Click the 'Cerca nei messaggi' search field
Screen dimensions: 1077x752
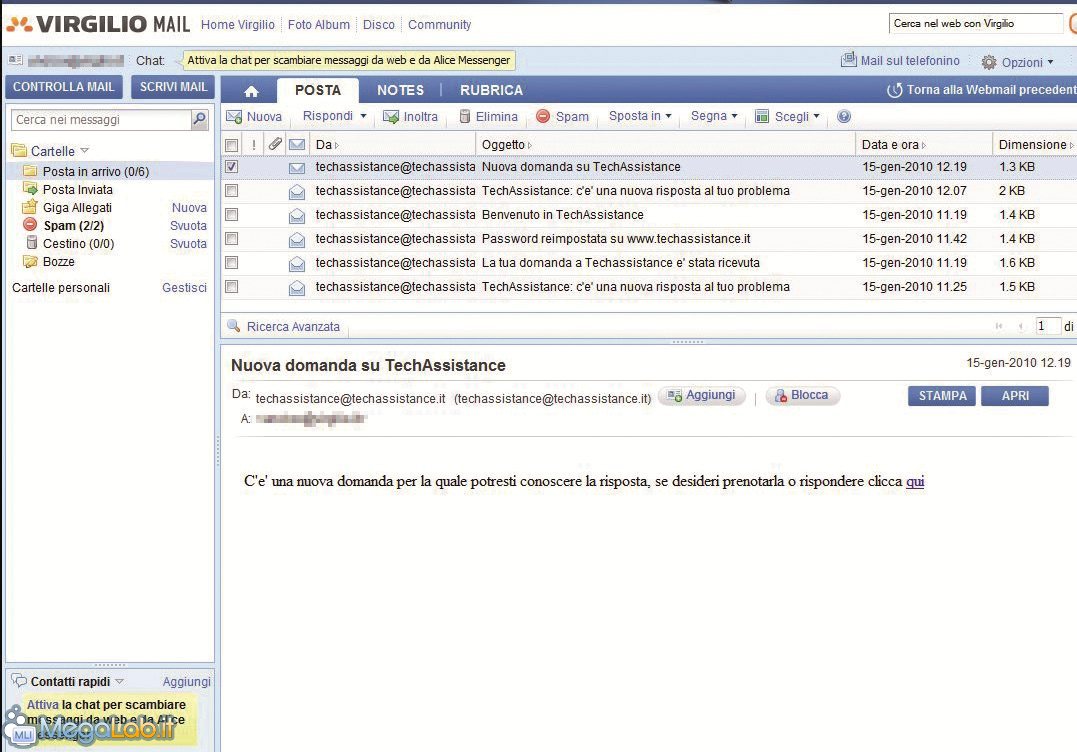point(102,119)
